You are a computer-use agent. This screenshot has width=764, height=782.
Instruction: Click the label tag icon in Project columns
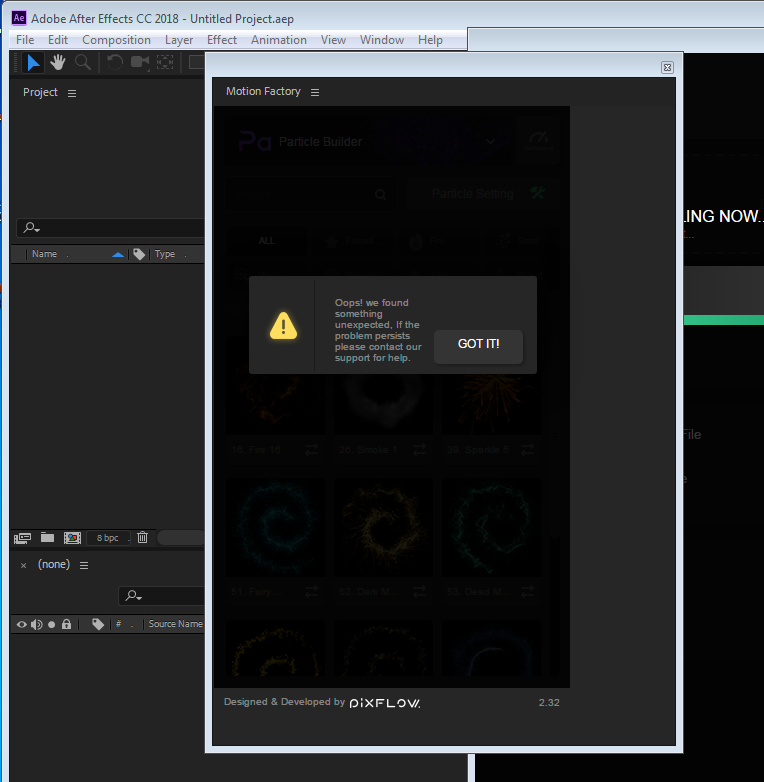tap(139, 254)
